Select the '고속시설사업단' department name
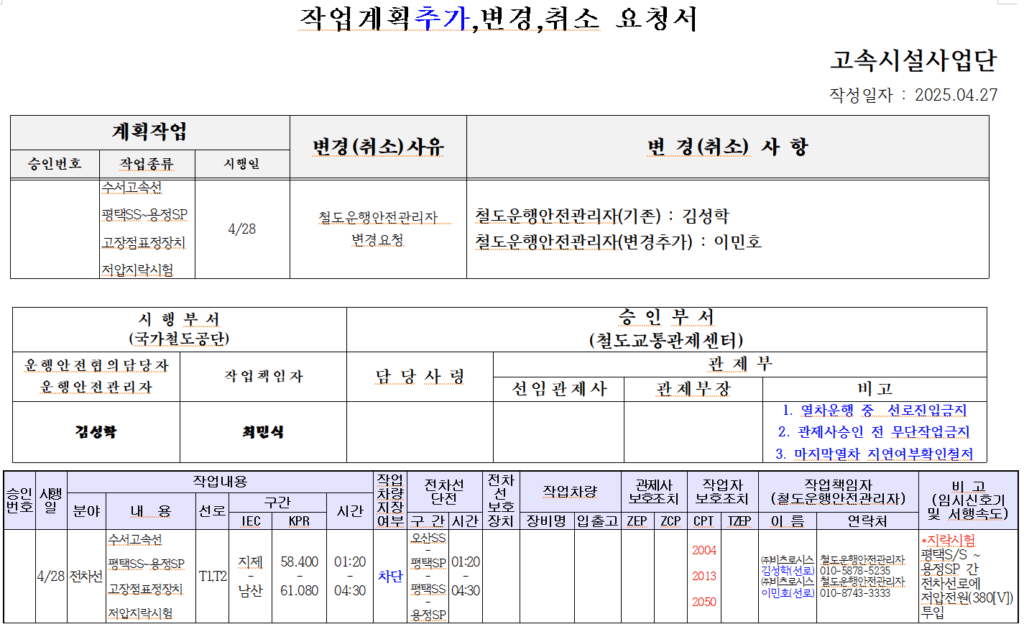The height and width of the screenshot is (637, 1024). click(913, 60)
